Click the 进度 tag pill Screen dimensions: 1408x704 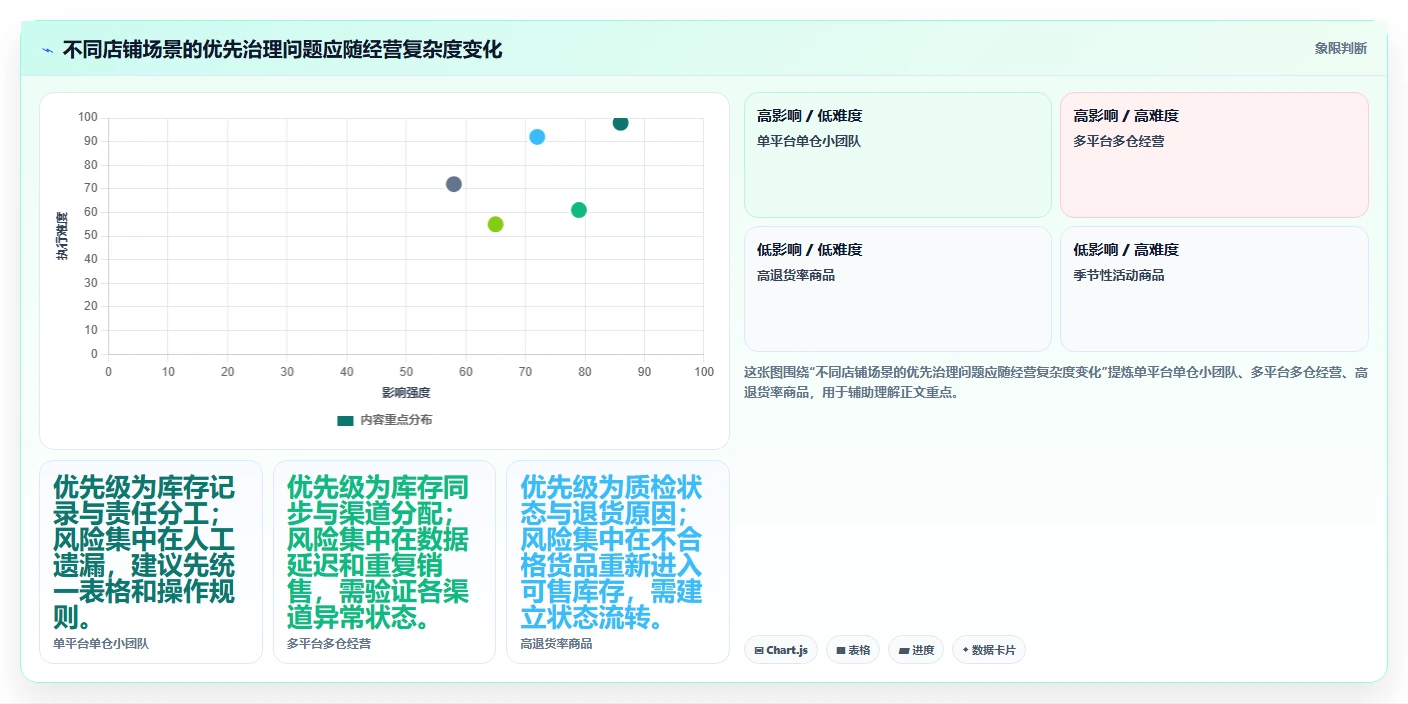pos(916,650)
